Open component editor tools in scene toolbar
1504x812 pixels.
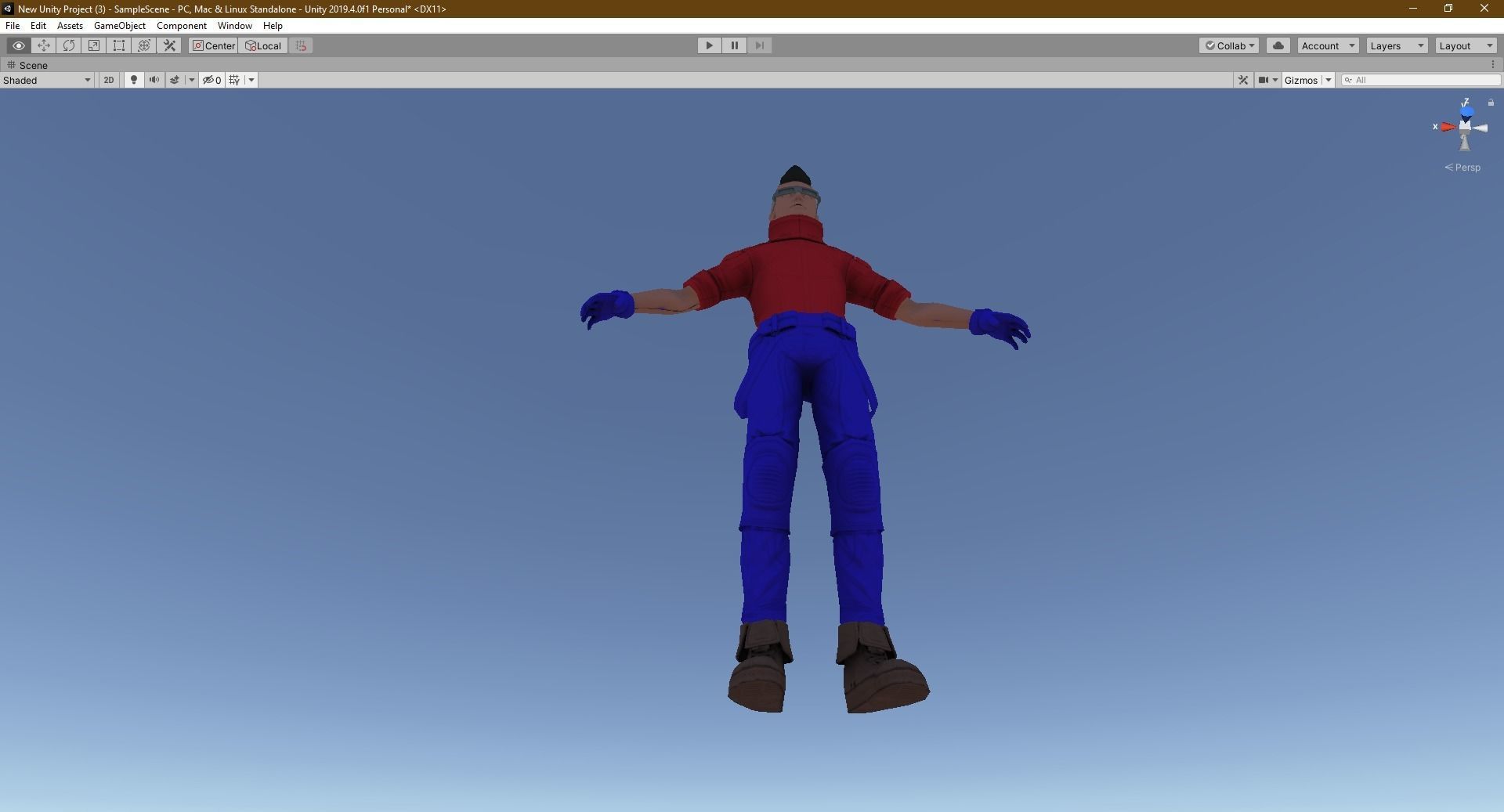pos(1243,80)
